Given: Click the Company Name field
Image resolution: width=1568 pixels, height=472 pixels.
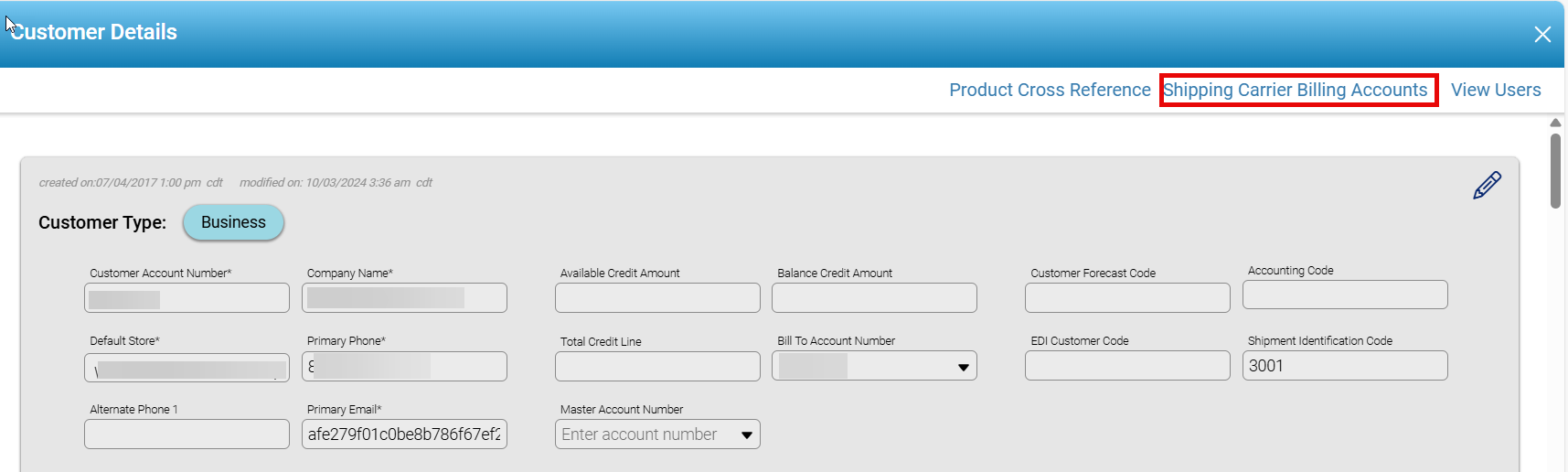Looking at the screenshot, I should (404, 298).
